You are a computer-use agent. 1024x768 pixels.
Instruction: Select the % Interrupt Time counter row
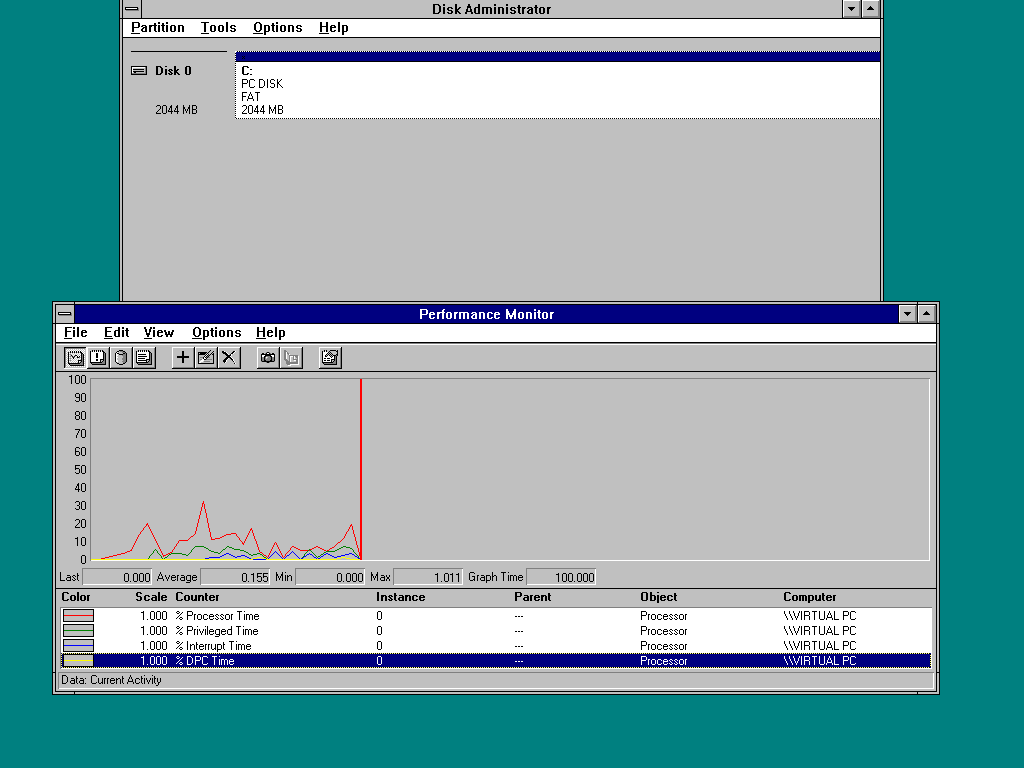496,645
